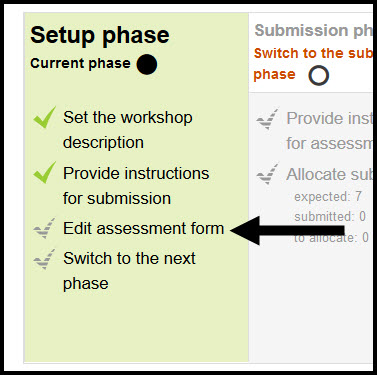The width and height of the screenshot is (377, 375).
Task: Click the empty circle to switch to submission phase
Action: (319, 76)
